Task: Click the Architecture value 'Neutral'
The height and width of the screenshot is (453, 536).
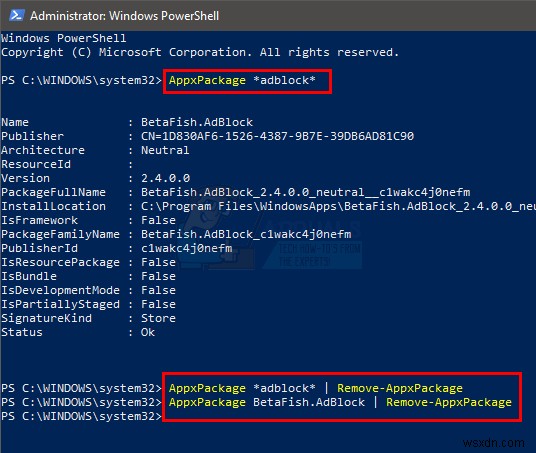Action: 165,150
